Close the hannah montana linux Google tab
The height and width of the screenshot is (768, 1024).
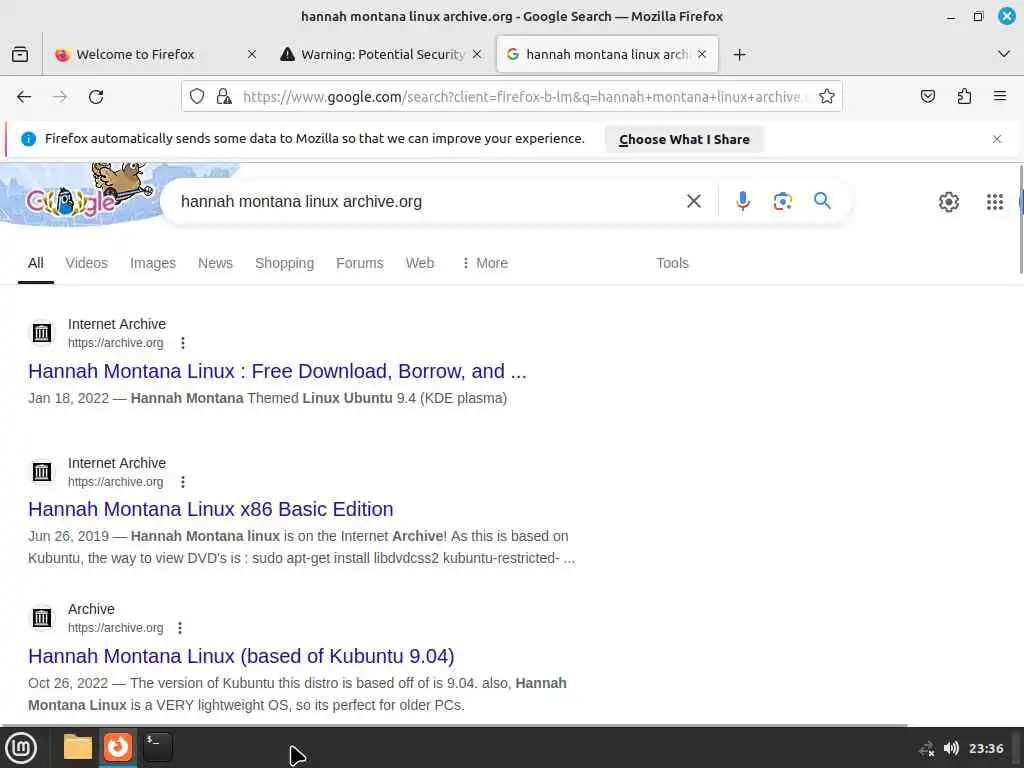click(x=702, y=54)
